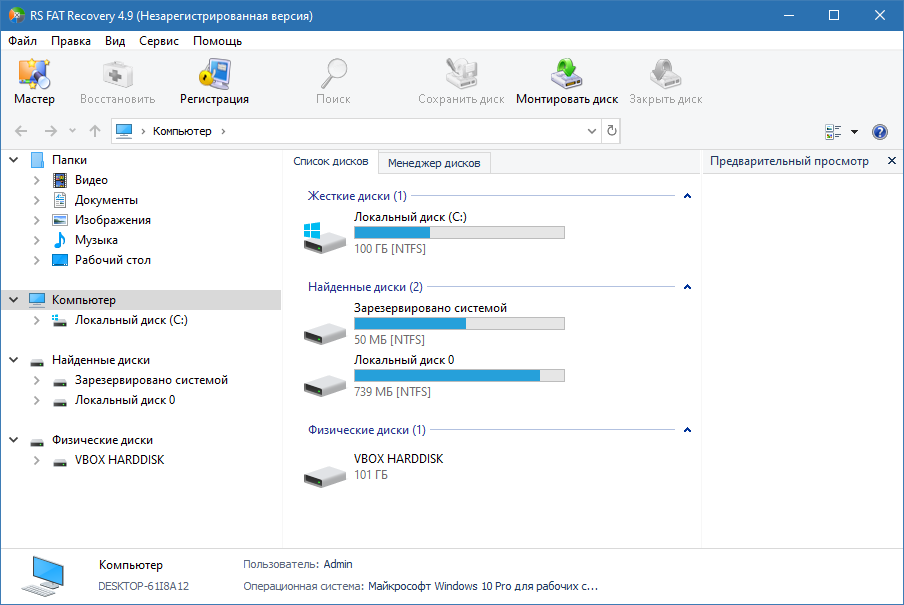
Task: Click the view mode icon
Action: point(833,132)
